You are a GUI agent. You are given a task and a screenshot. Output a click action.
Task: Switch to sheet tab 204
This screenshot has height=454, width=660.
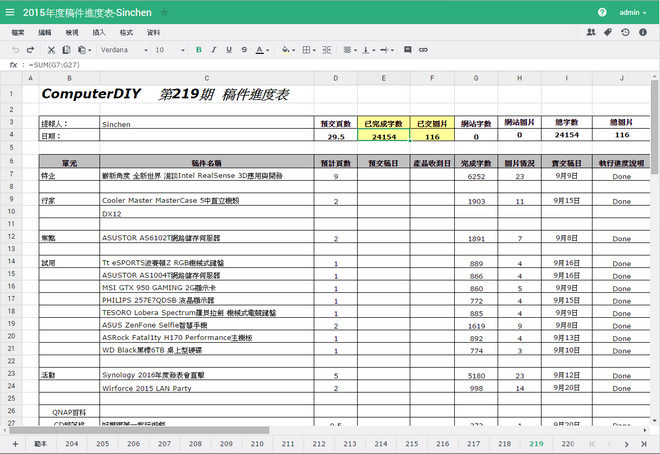pyautogui.click(x=72, y=444)
